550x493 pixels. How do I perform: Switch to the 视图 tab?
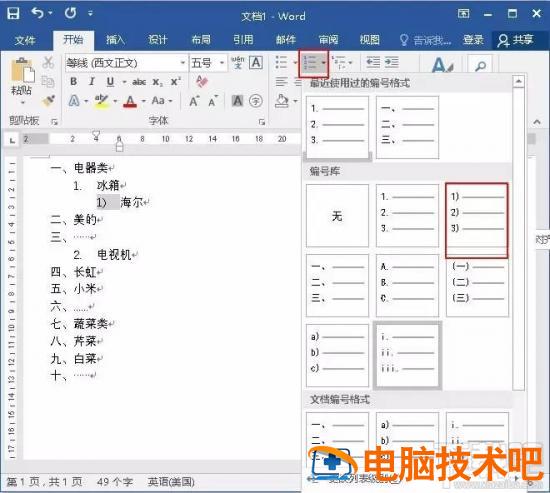tap(370, 40)
